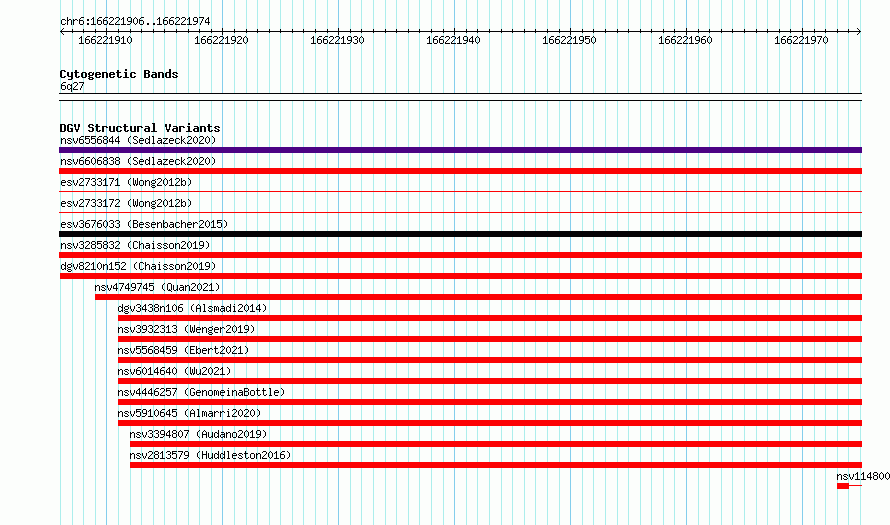This screenshot has height=525, width=890.
Task: Click the red bar under nsv4749745
Action: pyautogui.click(x=478, y=297)
